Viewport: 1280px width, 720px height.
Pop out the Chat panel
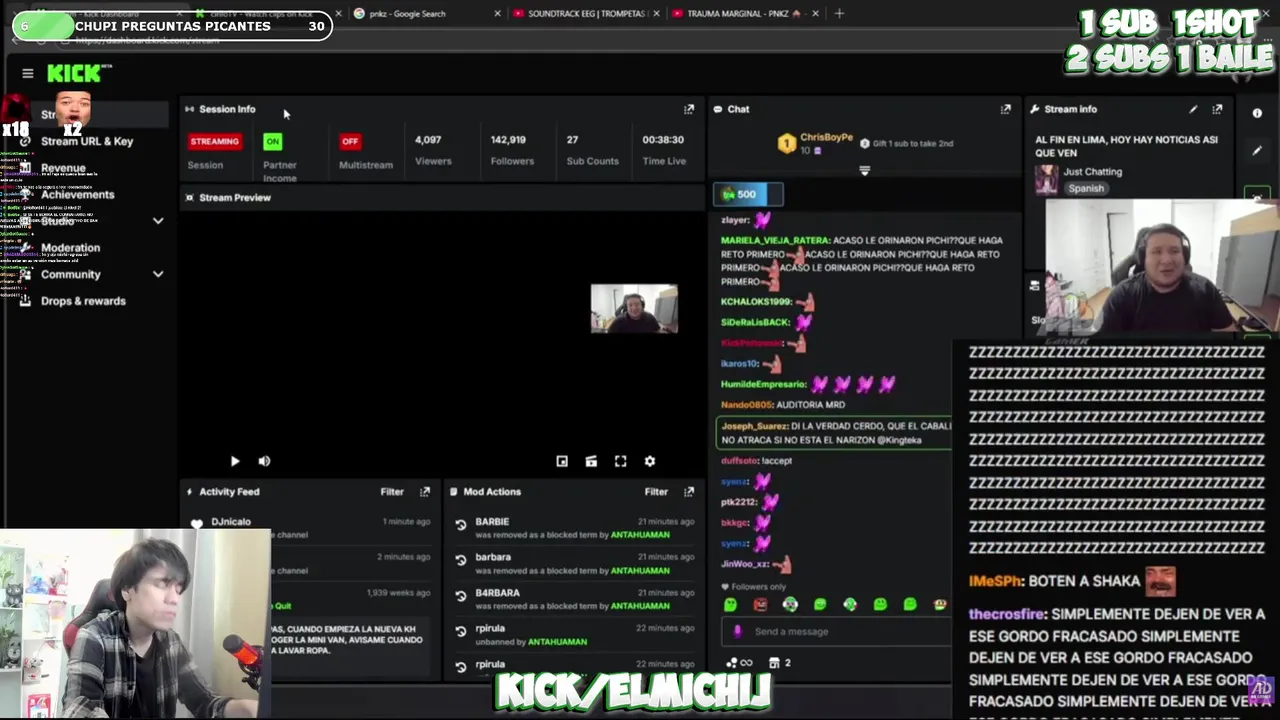tap(1005, 109)
